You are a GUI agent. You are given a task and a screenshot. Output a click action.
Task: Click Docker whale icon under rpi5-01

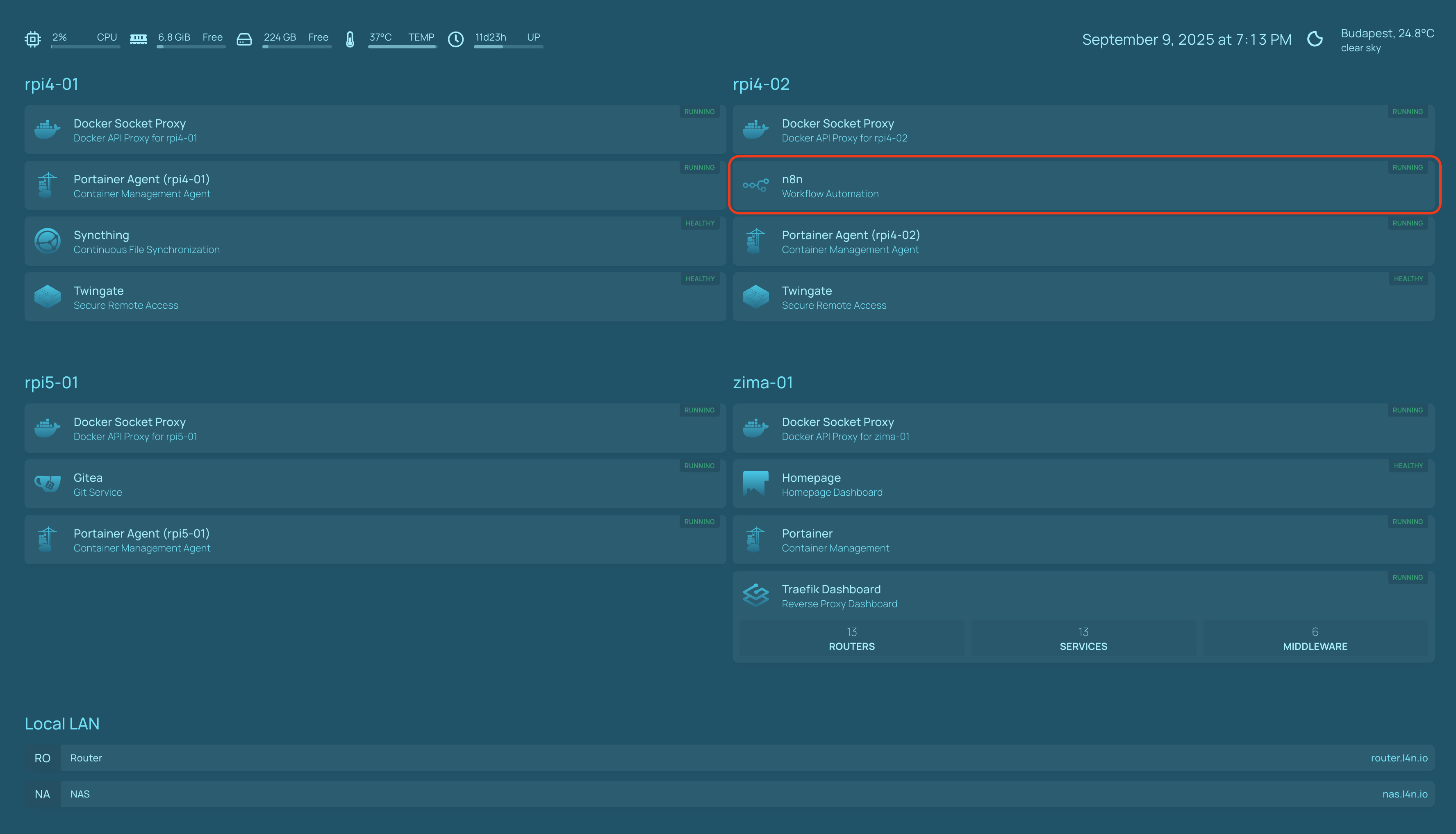[48, 428]
